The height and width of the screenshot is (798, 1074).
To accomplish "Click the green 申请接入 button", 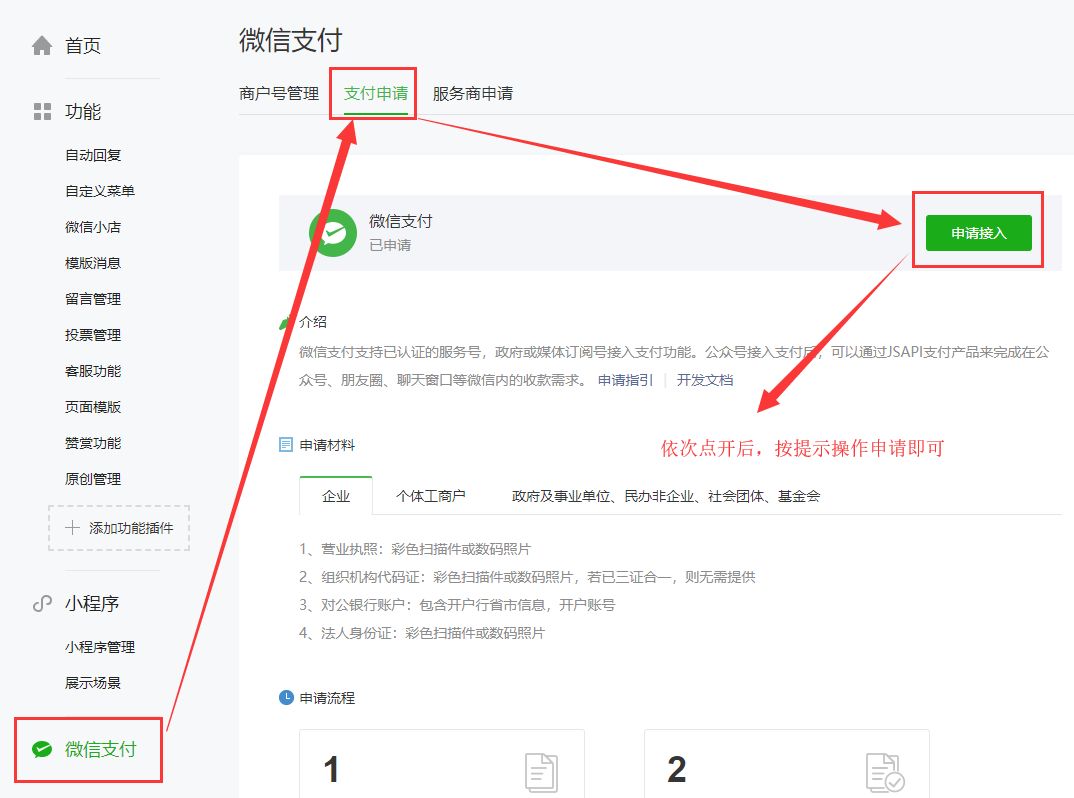I will pos(979,233).
